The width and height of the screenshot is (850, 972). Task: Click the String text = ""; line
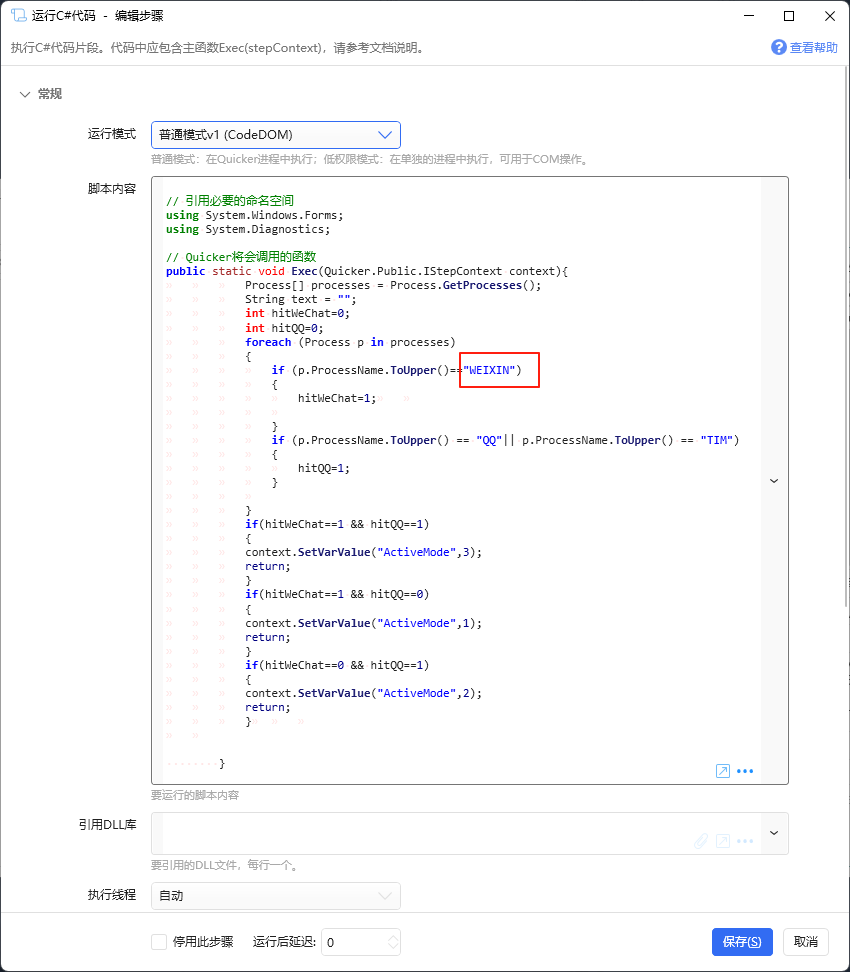(301, 299)
